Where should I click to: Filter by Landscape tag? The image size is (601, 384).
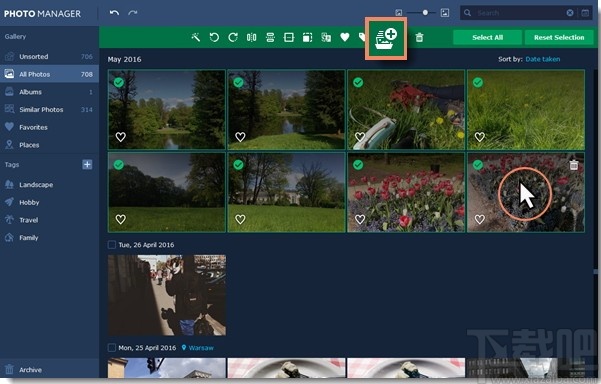pyautogui.click(x=49, y=184)
